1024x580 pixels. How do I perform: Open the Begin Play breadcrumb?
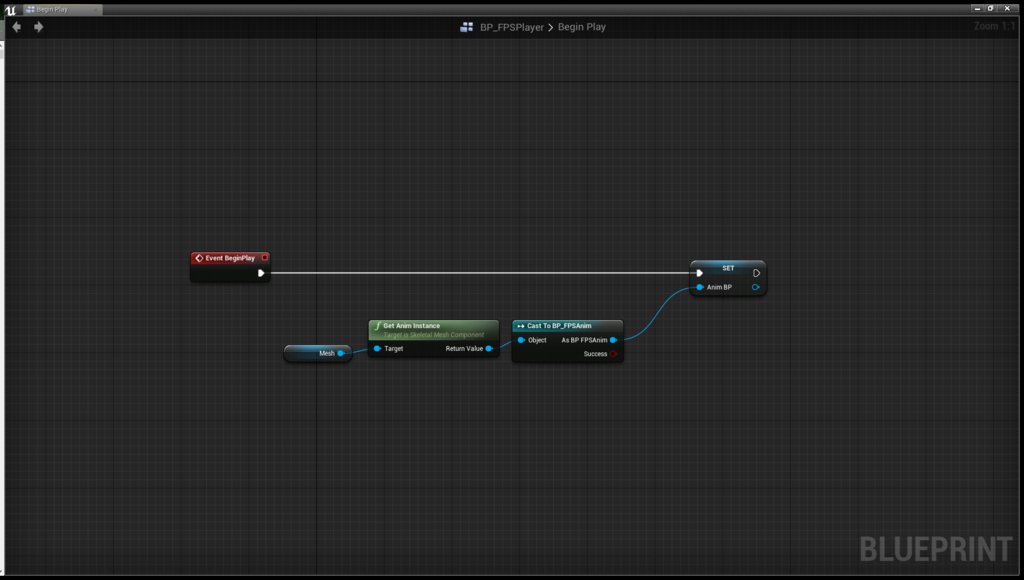point(582,27)
